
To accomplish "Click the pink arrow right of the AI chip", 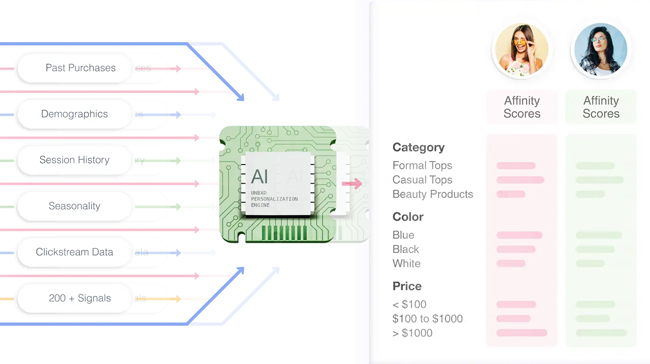I will click(x=352, y=184).
